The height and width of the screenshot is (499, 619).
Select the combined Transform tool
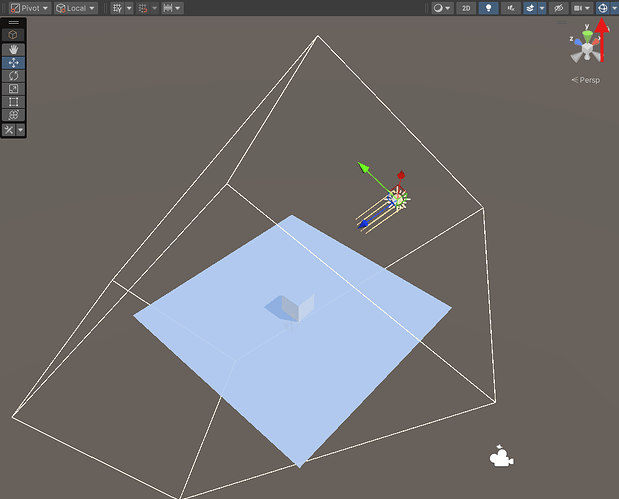coord(13,115)
